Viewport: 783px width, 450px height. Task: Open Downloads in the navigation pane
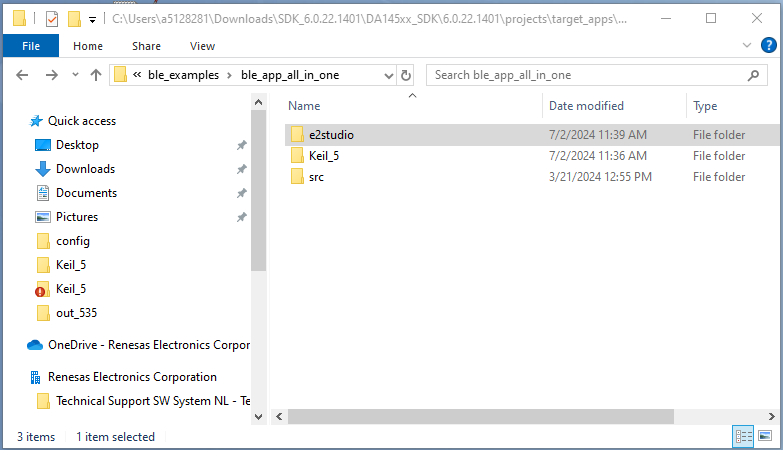pyautogui.click(x=85, y=169)
